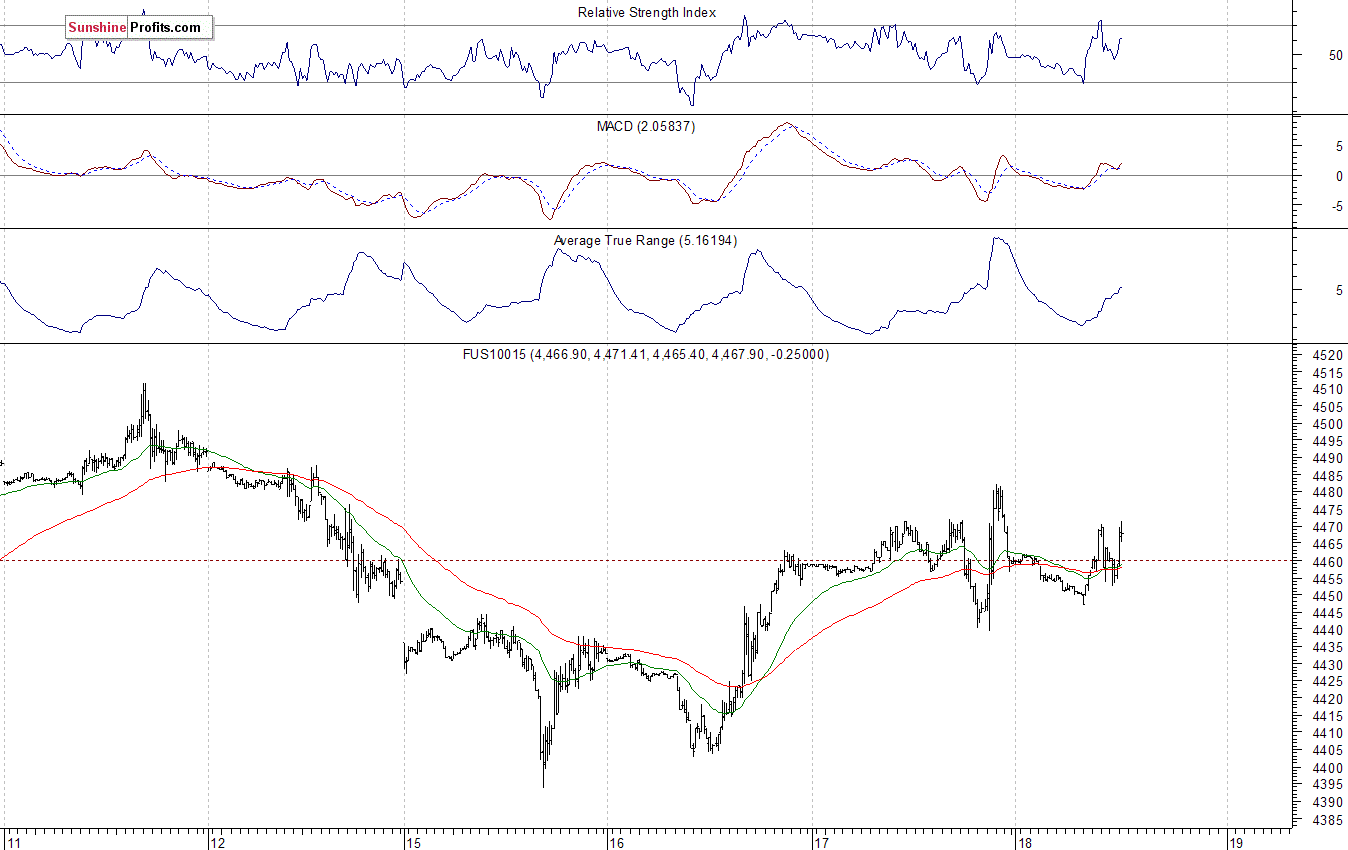
Task: Click the date label 15 on time axis
Action: tap(414, 842)
